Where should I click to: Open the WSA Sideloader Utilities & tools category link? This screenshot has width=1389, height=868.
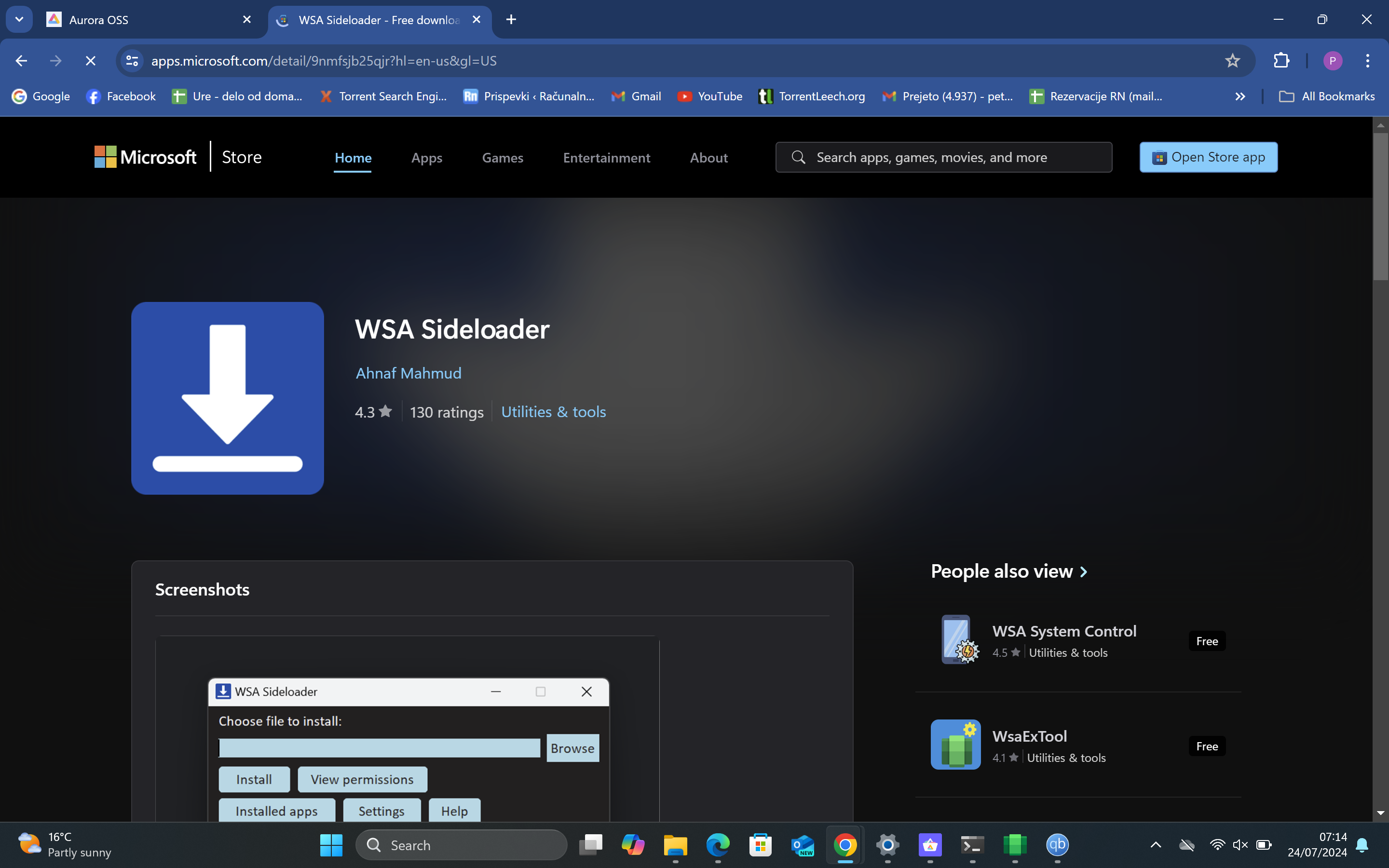pos(553,412)
